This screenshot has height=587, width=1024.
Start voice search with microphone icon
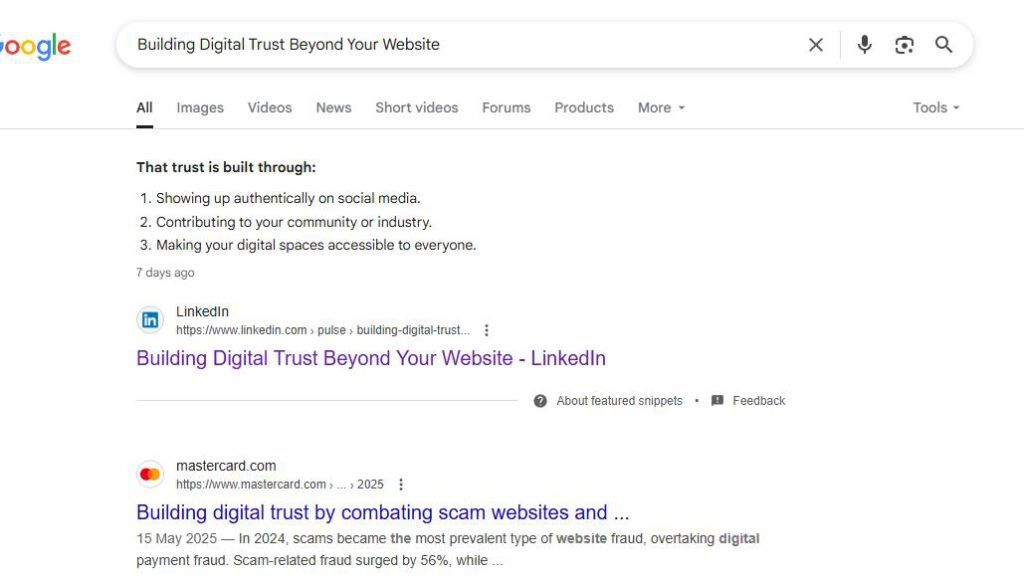pyautogui.click(x=864, y=44)
